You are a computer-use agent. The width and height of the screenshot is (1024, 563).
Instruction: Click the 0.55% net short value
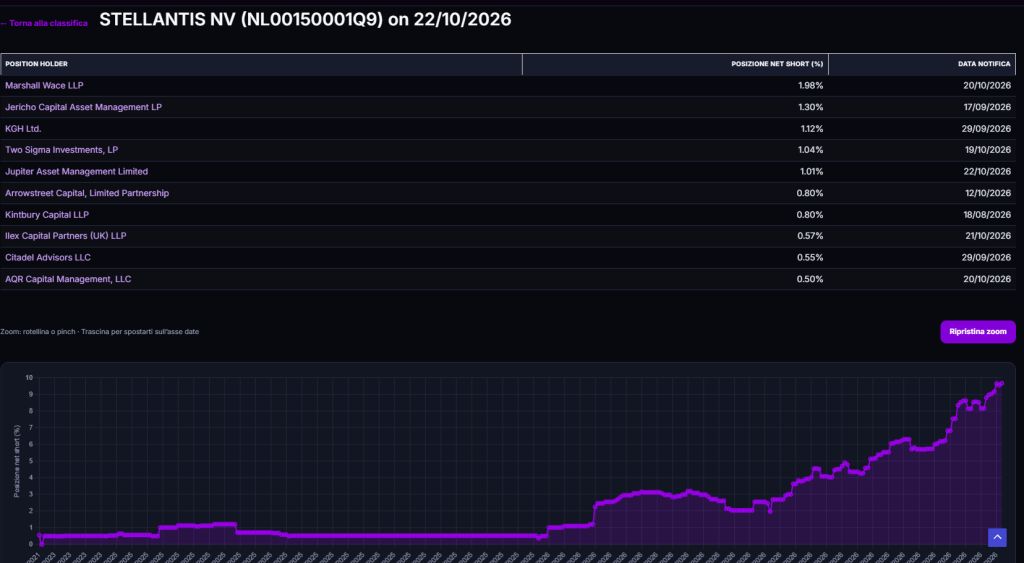[810, 257]
